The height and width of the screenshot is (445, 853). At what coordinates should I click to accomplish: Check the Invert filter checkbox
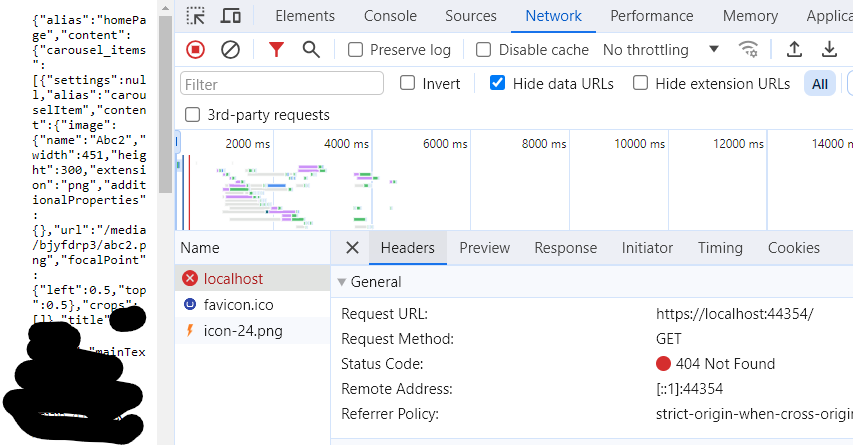click(407, 83)
